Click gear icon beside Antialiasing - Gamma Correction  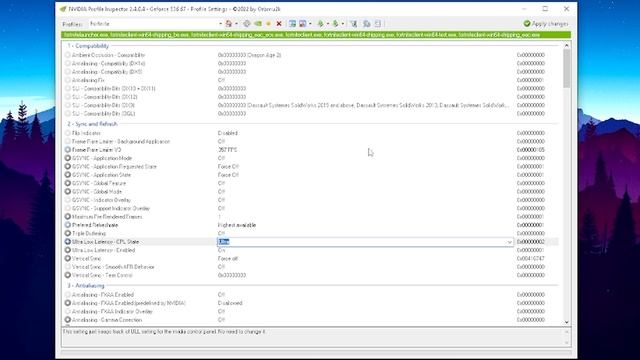pos(68,320)
